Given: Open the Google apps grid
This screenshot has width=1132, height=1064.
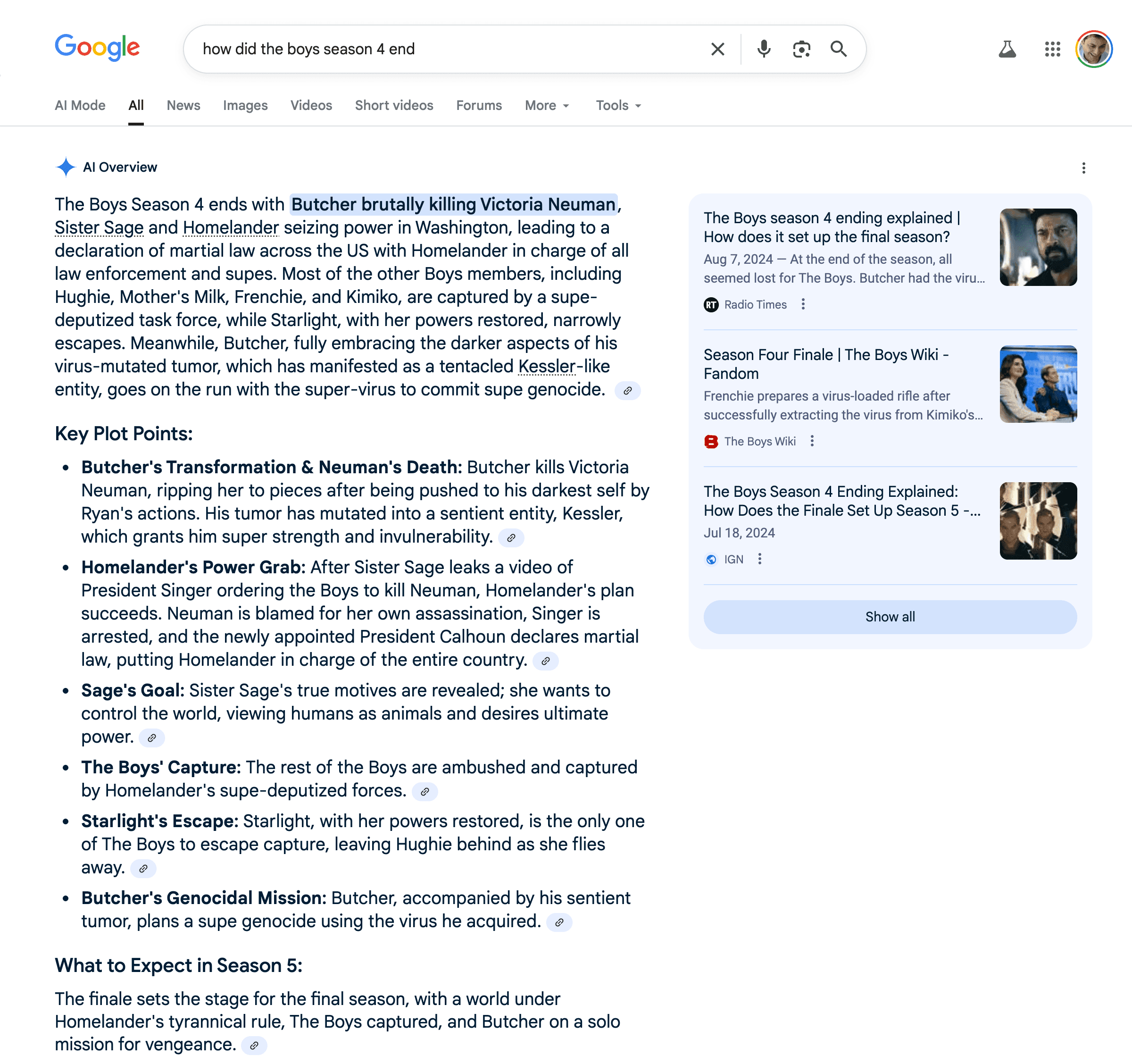Looking at the screenshot, I should click(x=1052, y=49).
